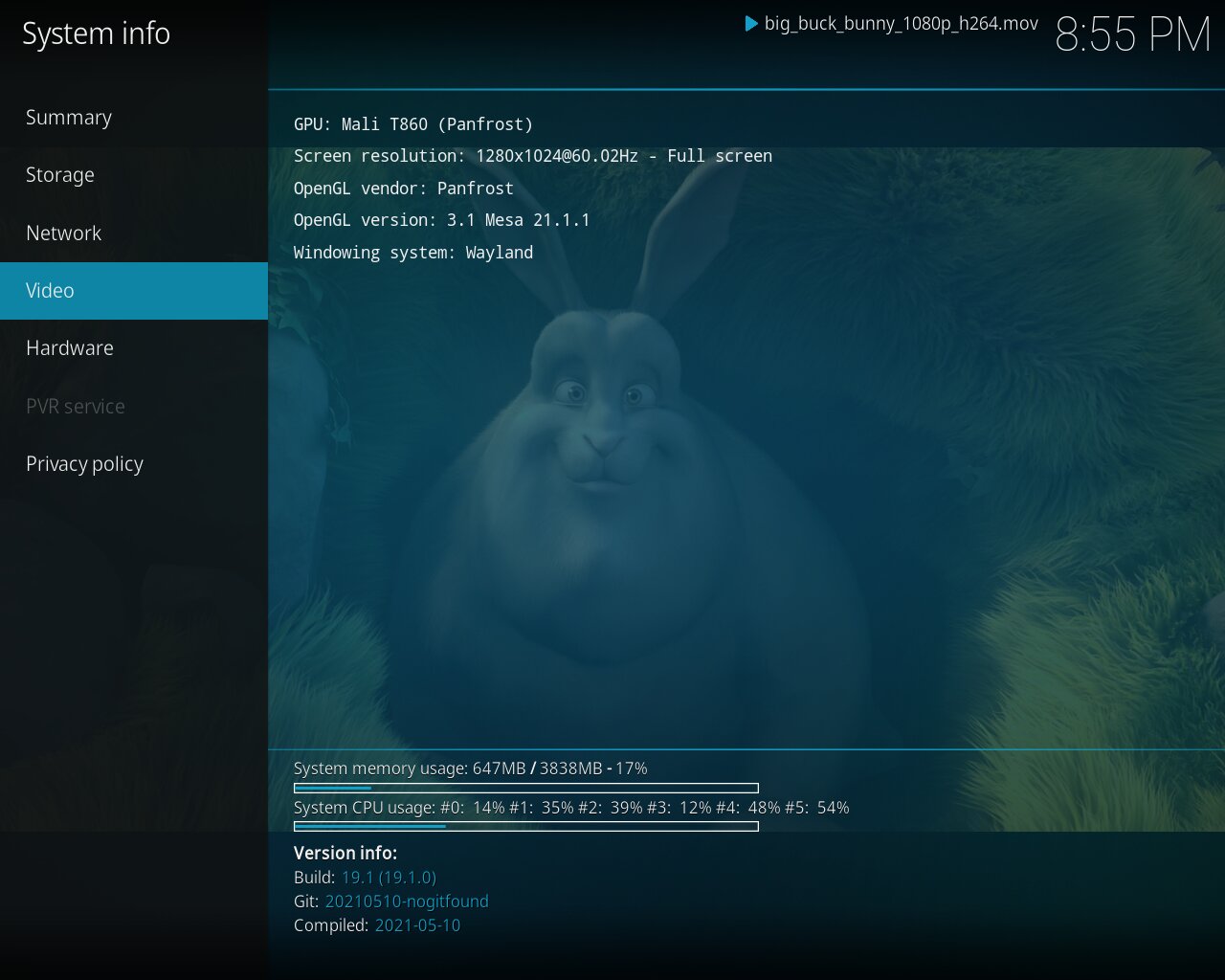Click the play icon near big_buck_bunny filename
Image resolution: width=1225 pixels, height=980 pixels.
(752, 25)
